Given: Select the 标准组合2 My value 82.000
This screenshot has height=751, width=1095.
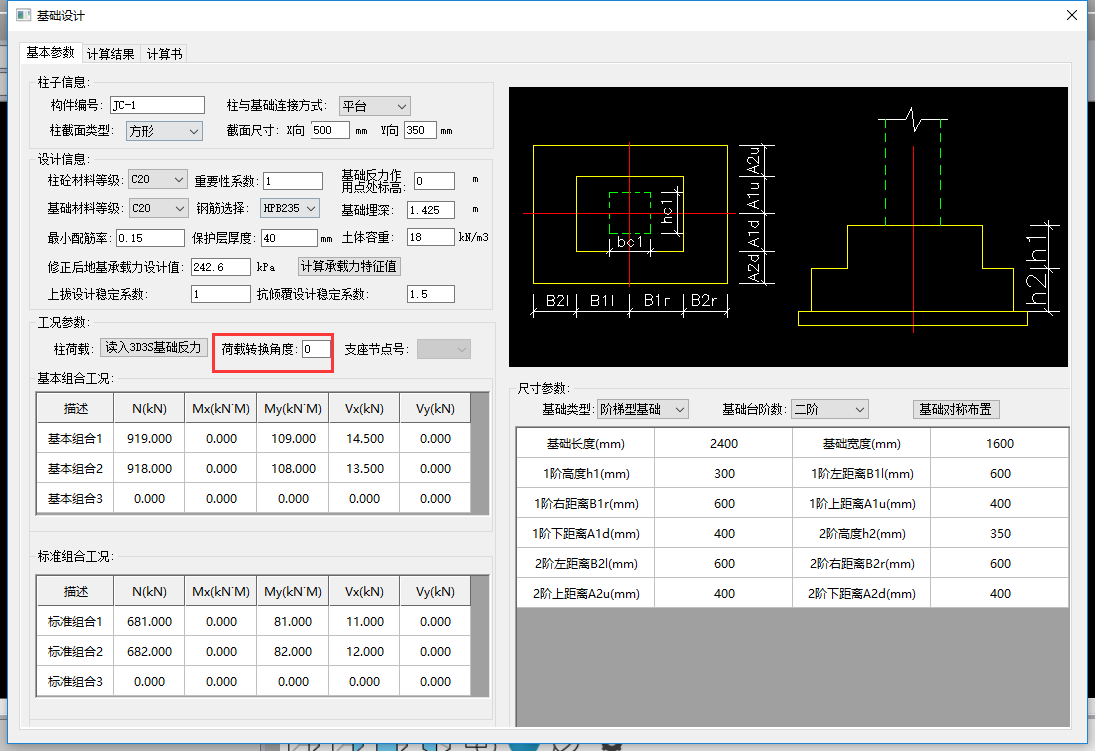Looking at the screenshot, I should point(293,652).
